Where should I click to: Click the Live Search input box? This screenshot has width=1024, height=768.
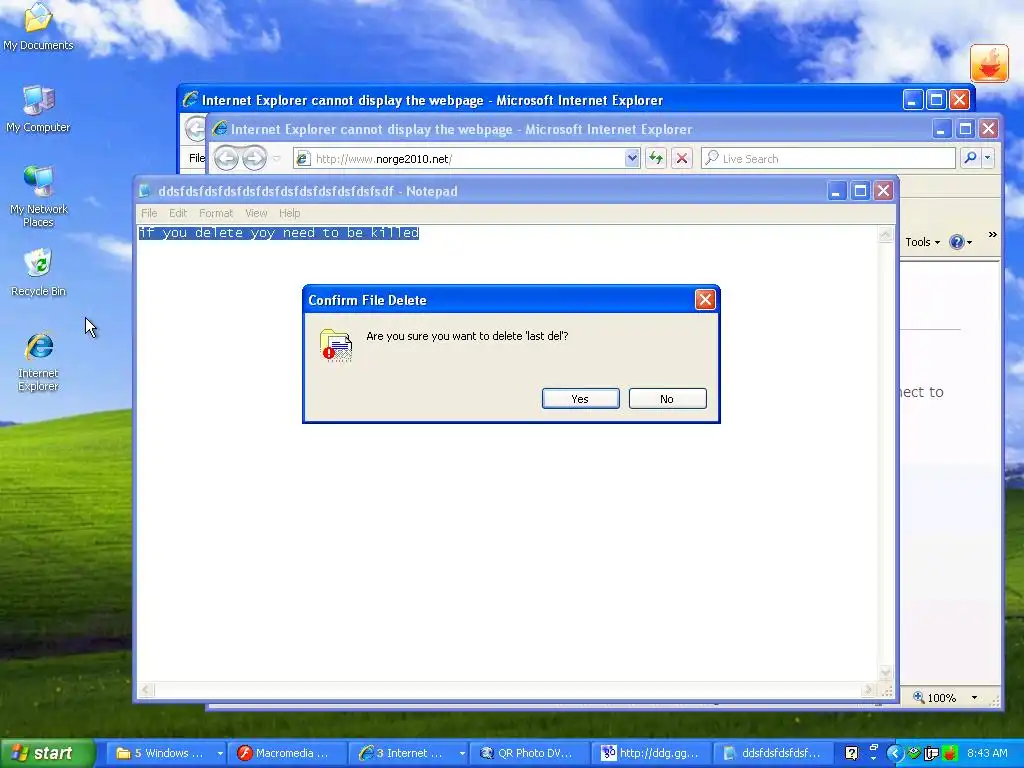click(828, 159)
